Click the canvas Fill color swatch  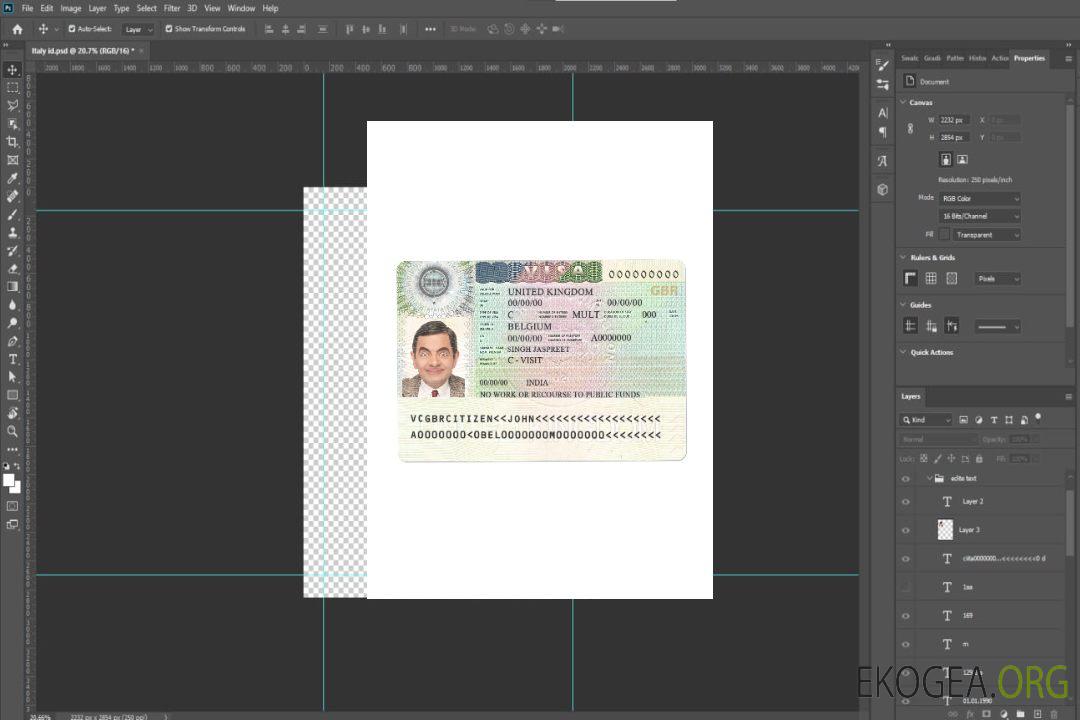point(944,235)
